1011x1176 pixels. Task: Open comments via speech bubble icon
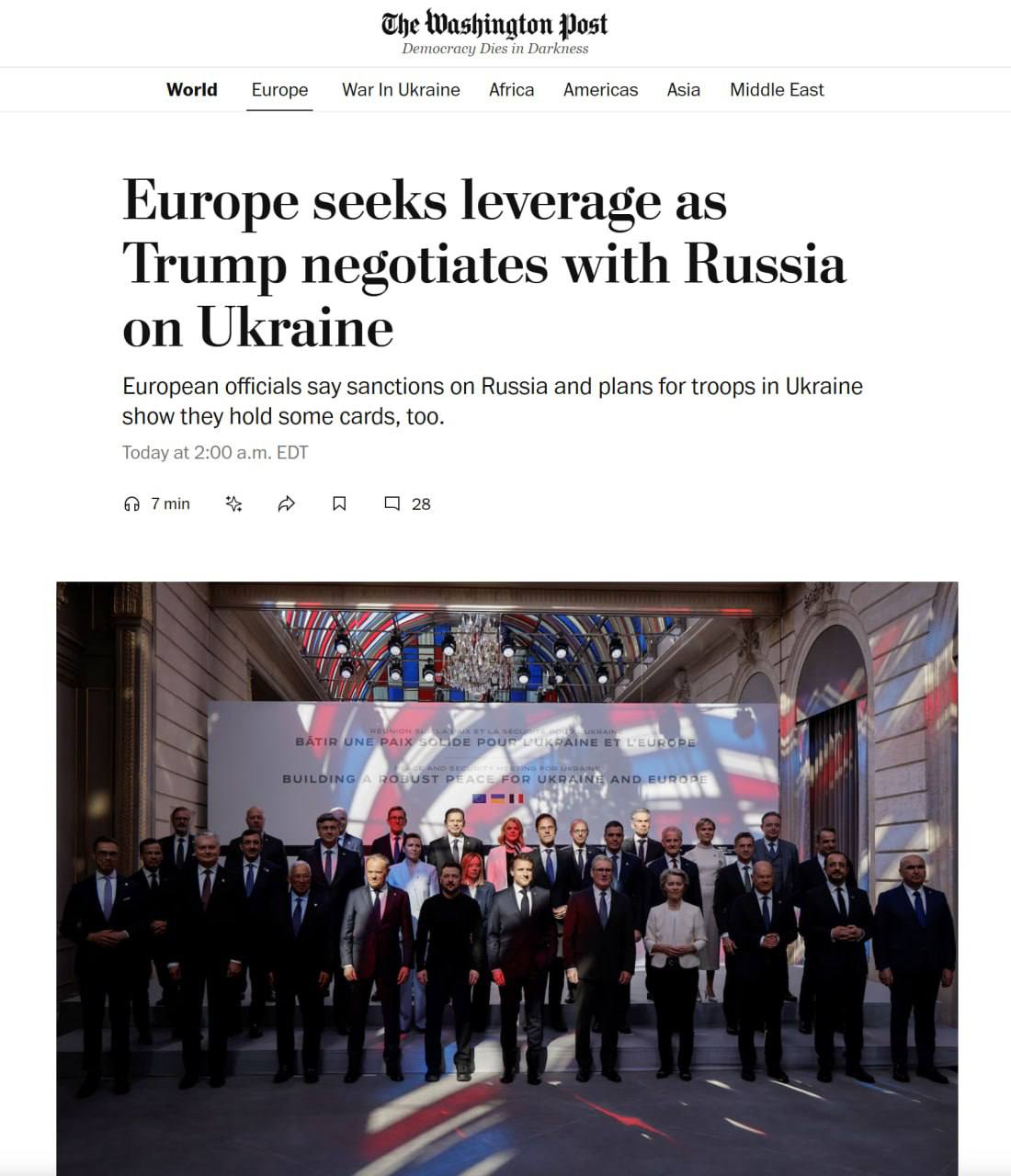click(x=392, y=503)
